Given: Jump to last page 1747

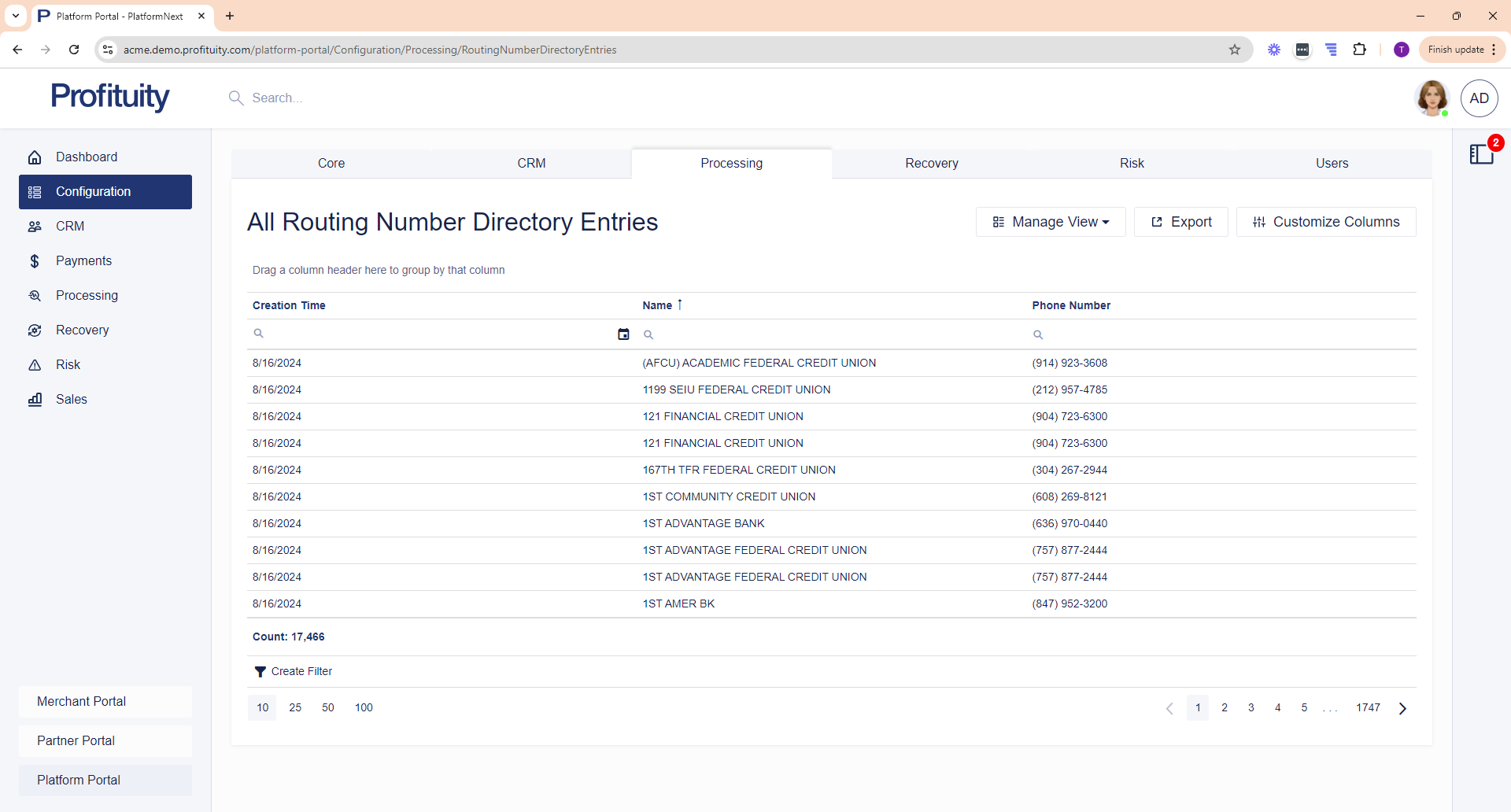Looking at the screenshot, I should pos(1368,708).
